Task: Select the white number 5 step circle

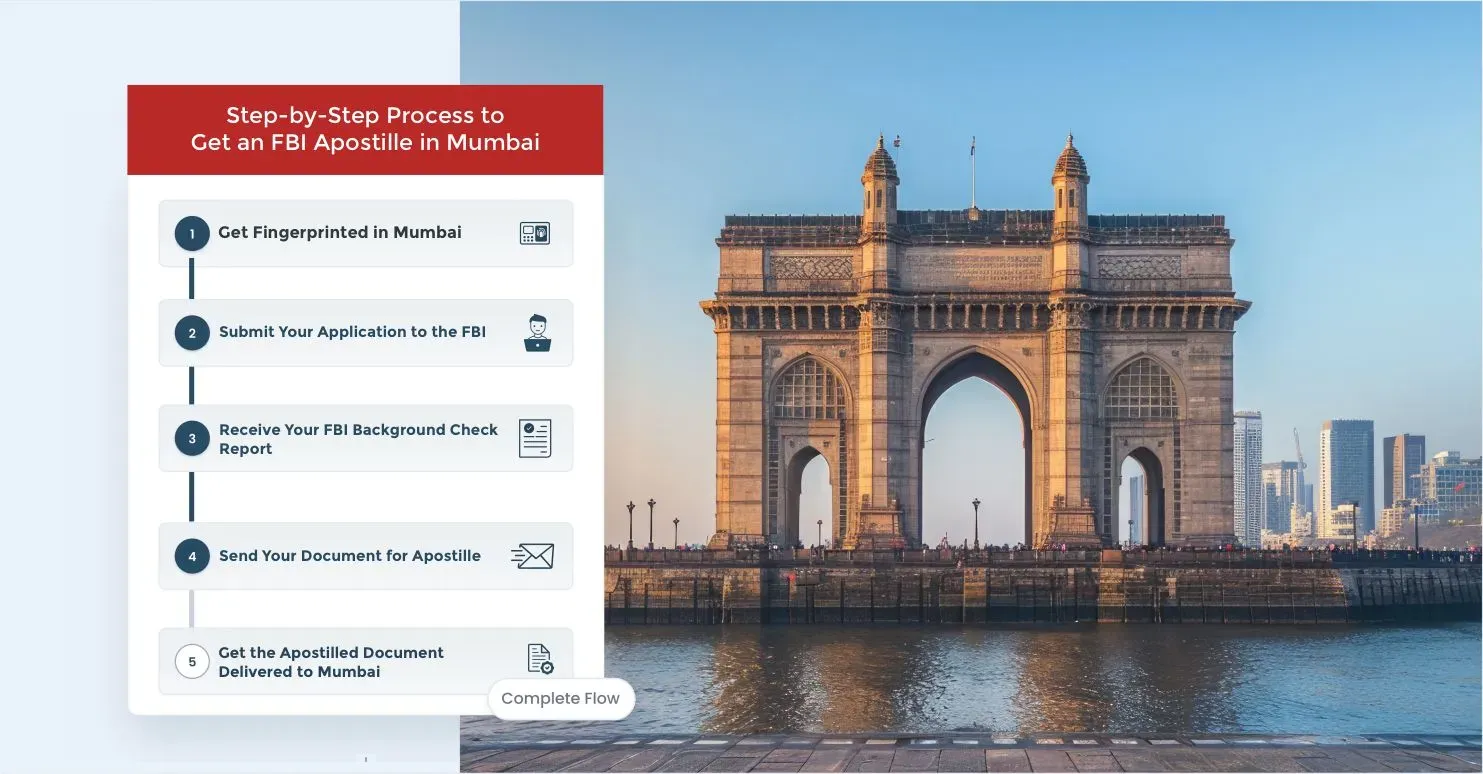Action: coord(192,661)
